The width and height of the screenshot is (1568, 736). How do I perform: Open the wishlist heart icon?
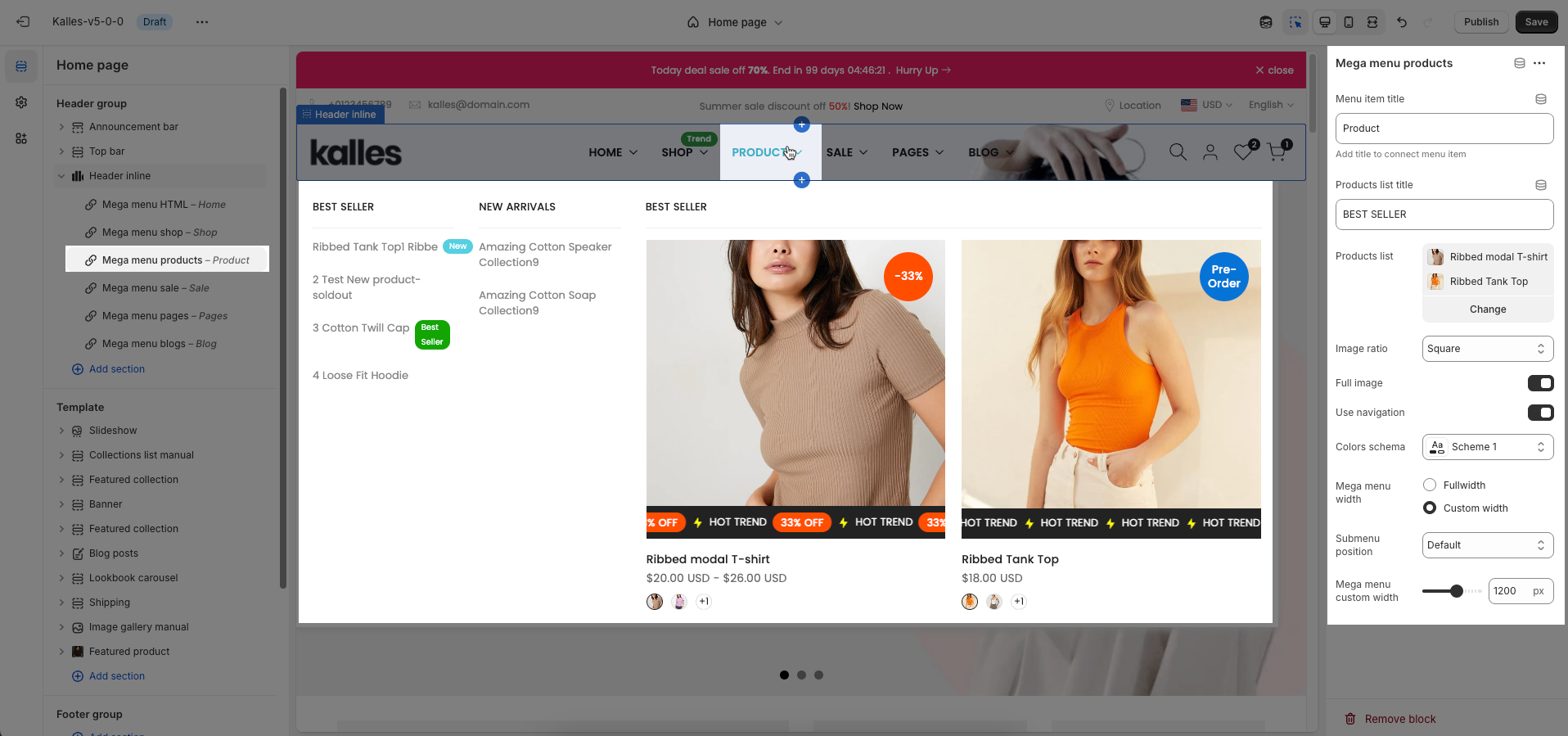[1244, 151]
